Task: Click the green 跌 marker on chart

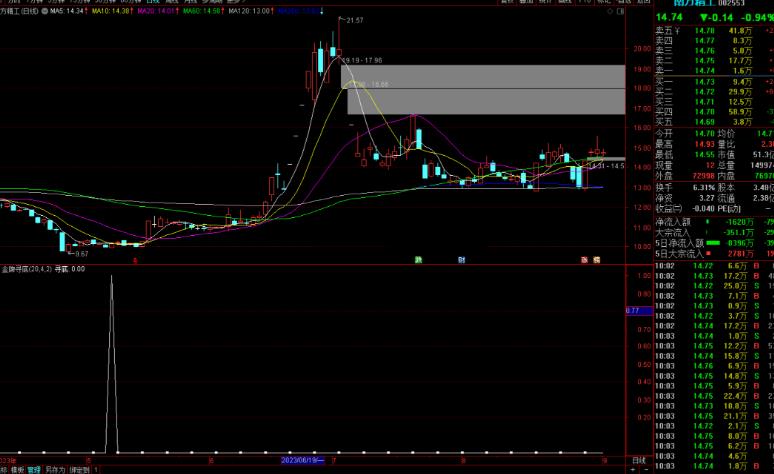Action: click(x=418, y=260)
